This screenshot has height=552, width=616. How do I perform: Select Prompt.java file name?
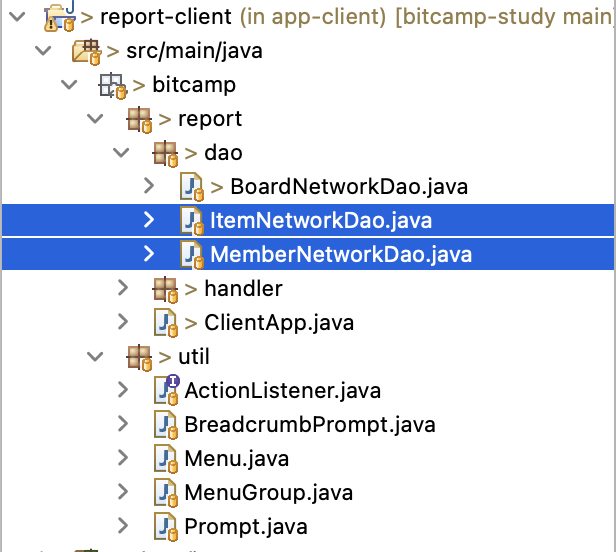(x=246, y=527)
